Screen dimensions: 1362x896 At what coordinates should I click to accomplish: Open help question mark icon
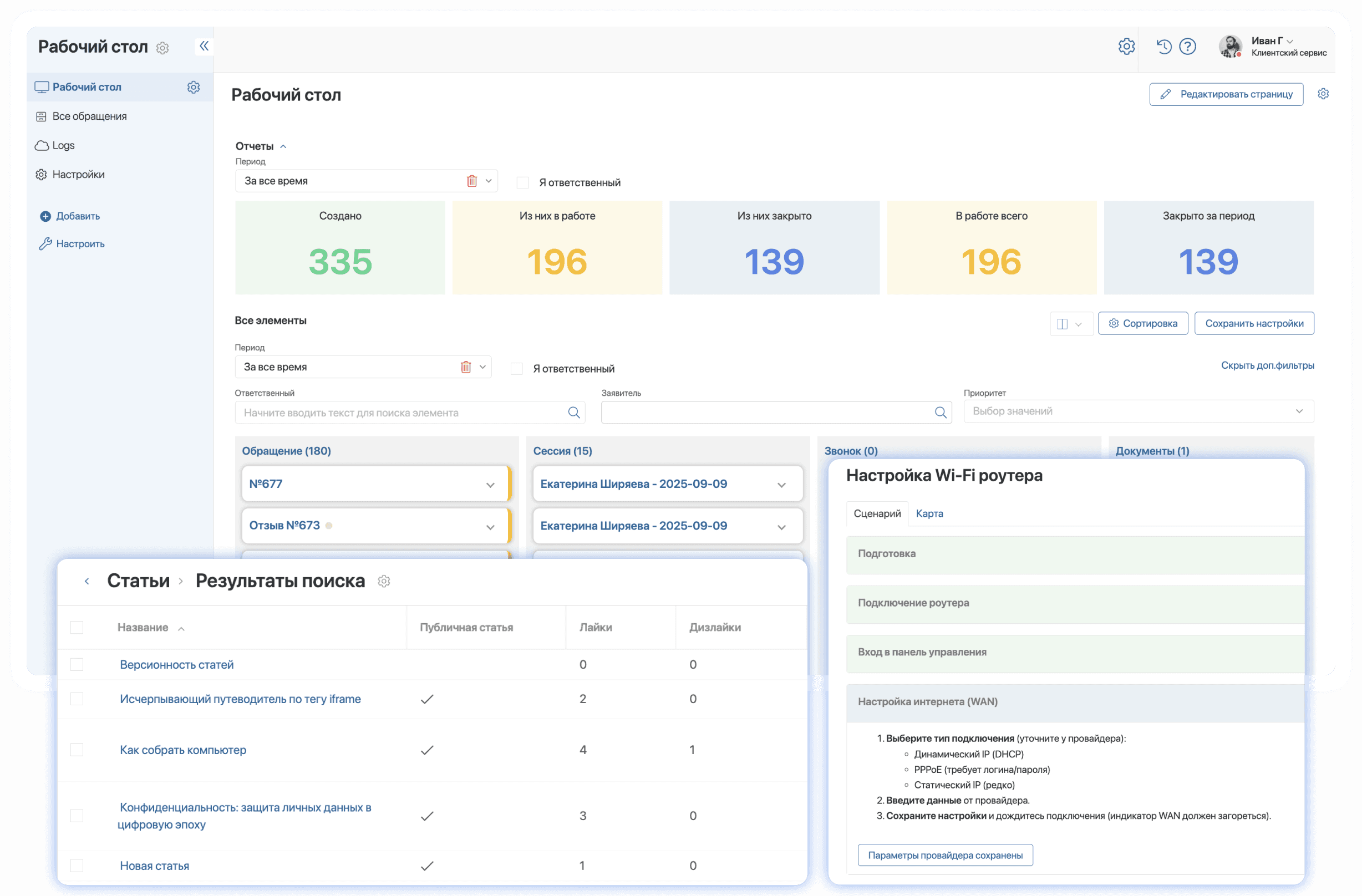point(1187,47)
